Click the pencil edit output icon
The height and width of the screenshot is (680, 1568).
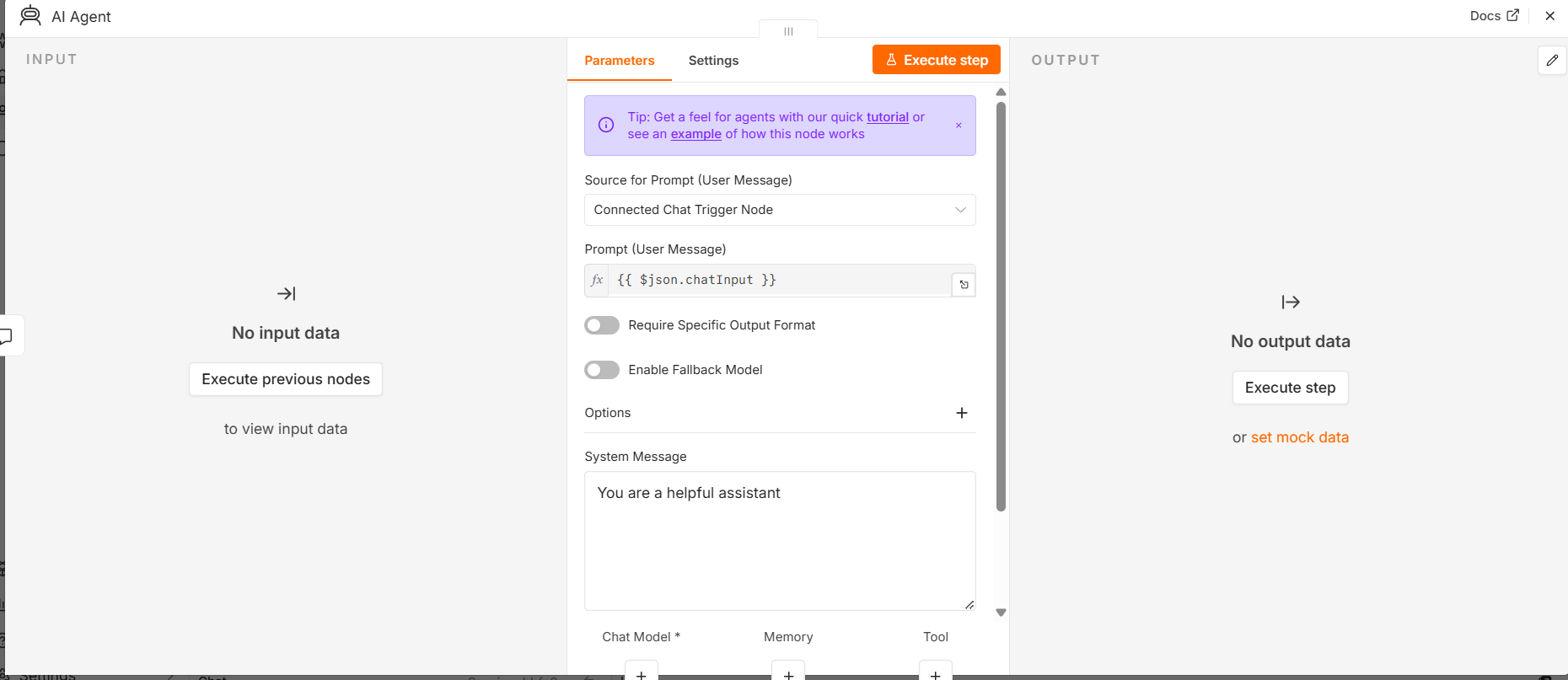[1552, 60]
